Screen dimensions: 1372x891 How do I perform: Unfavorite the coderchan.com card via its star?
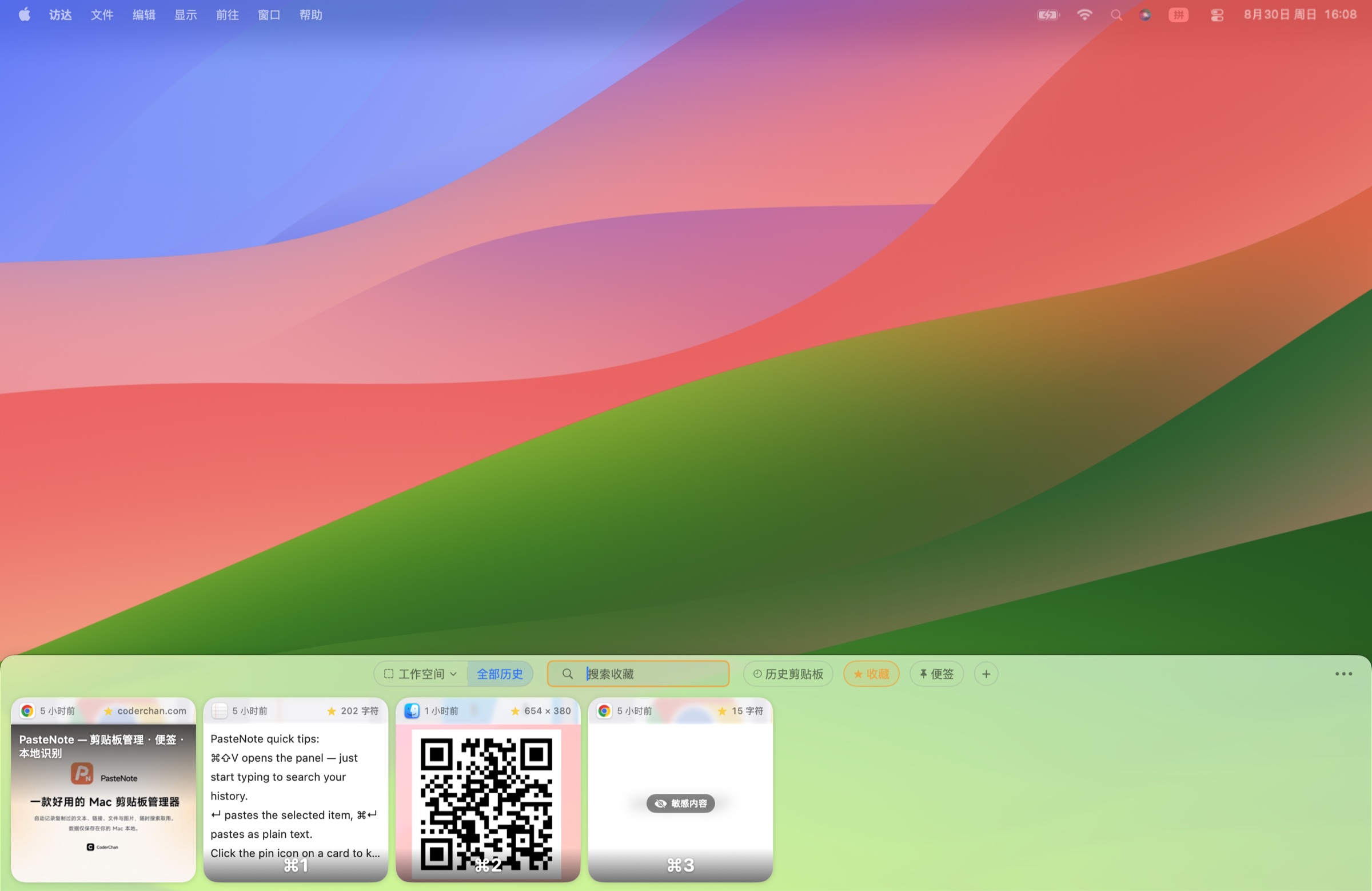coord(108,711)
